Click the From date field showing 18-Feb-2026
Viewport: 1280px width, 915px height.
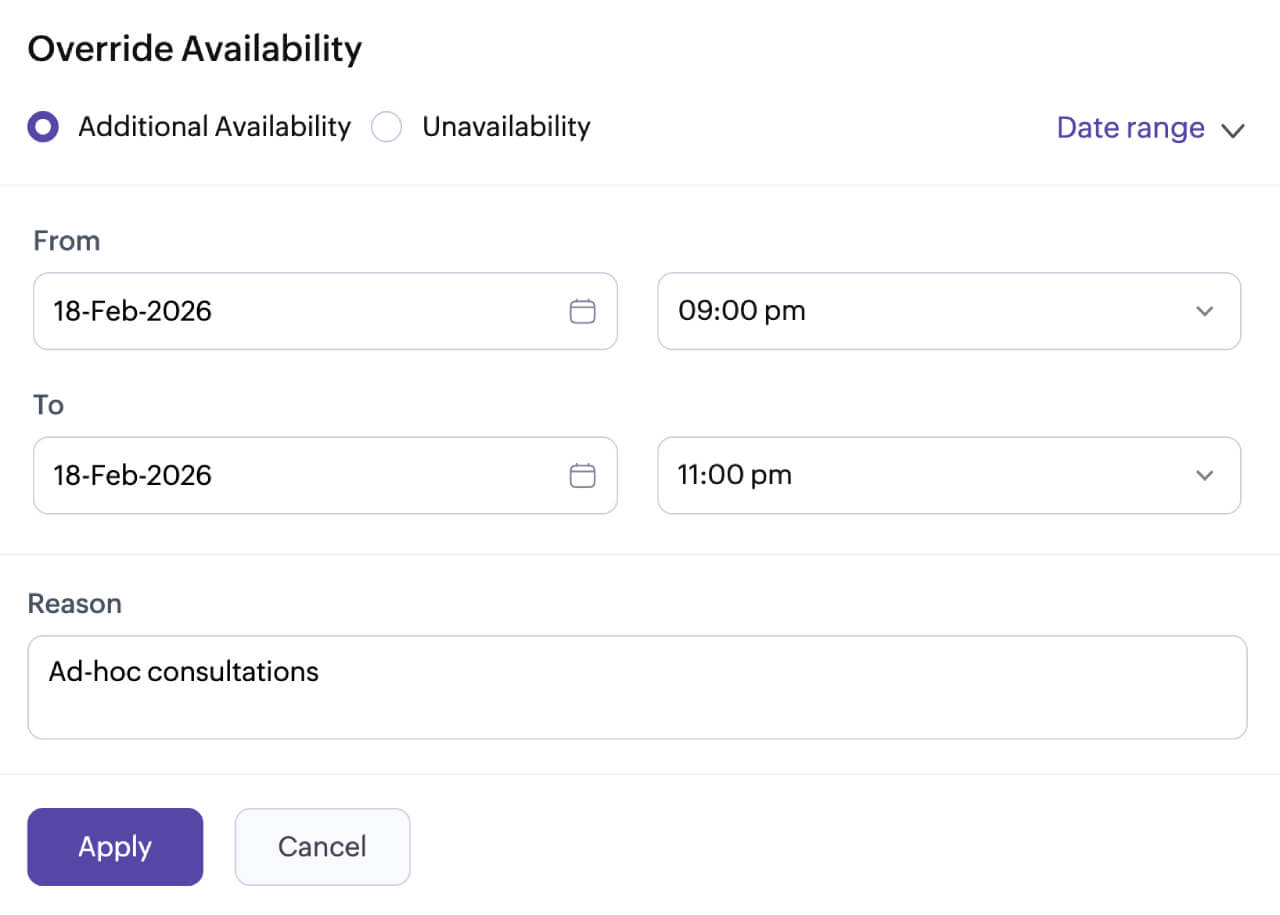click(x=300, y=311)
